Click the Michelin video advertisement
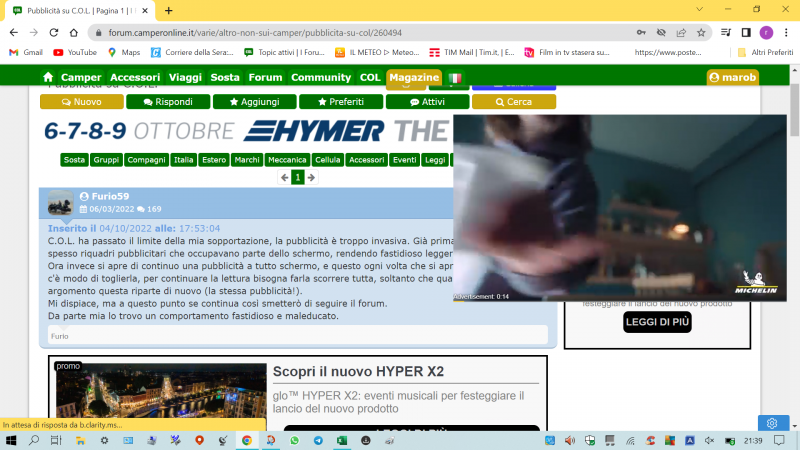 click(x=620, y=208)
